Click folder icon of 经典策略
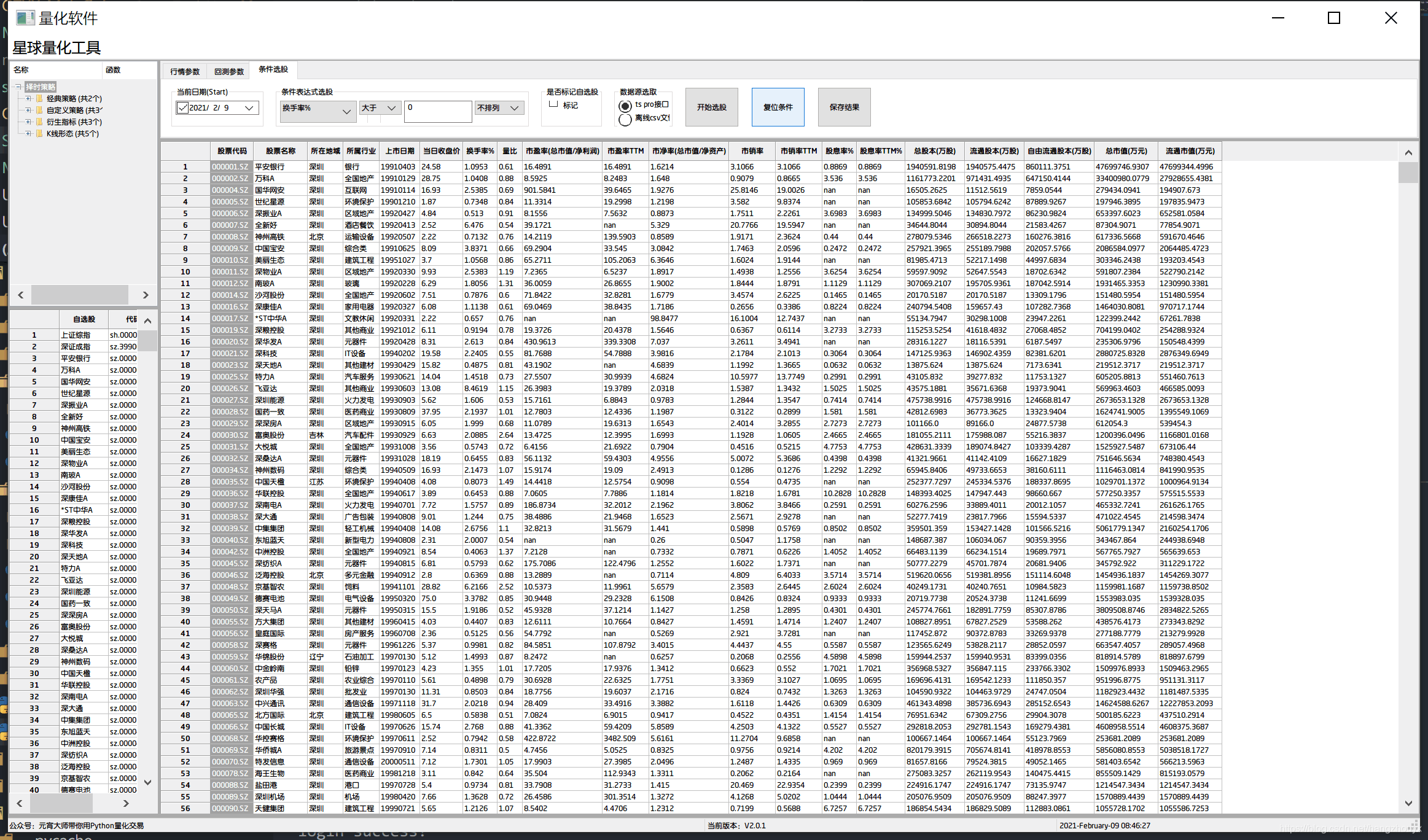Viewport: 1428px width, 840px height. [x=40, y=99]
